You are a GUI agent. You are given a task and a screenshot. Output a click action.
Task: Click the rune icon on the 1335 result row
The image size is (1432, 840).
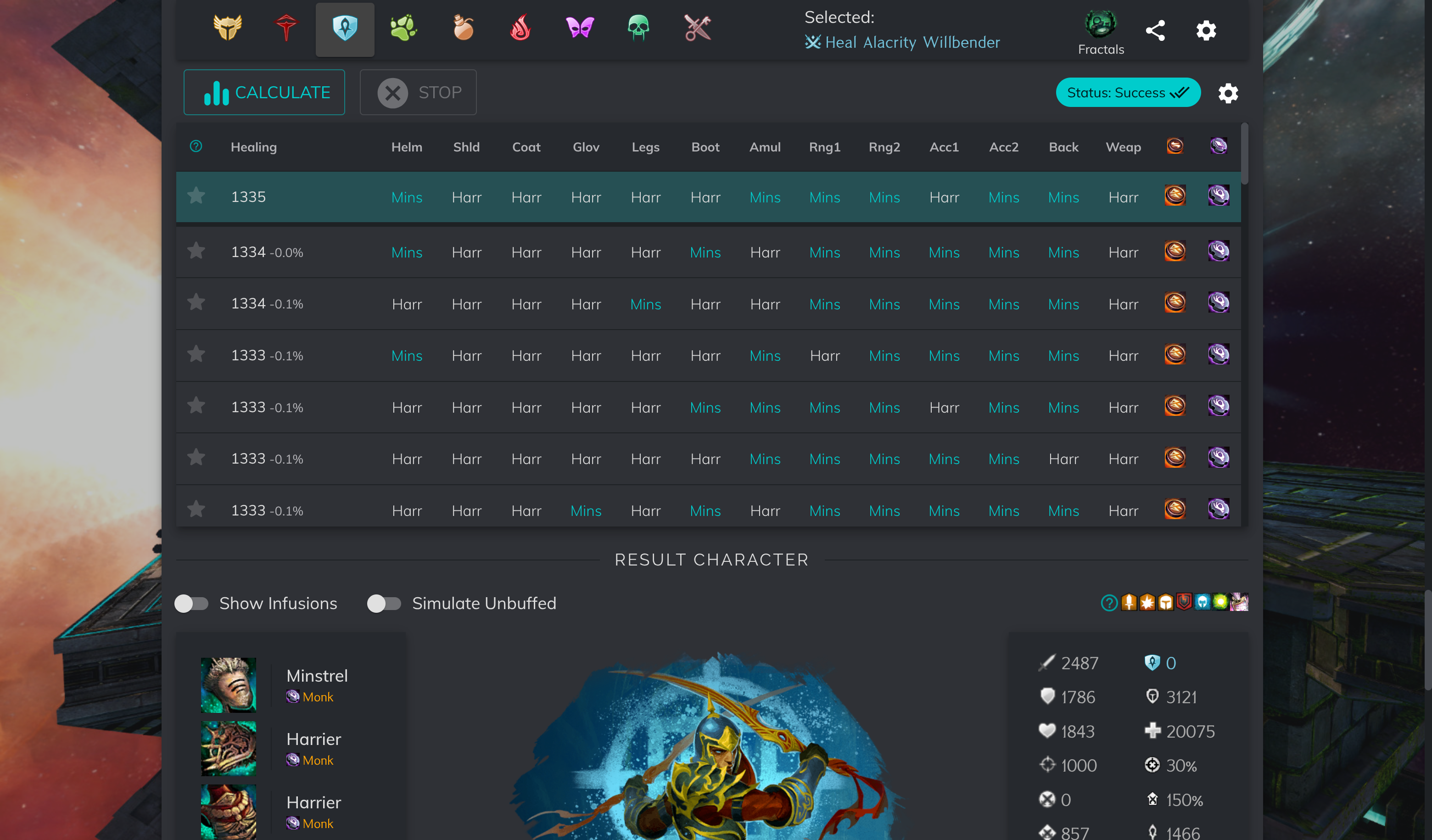[x=1175, y=196]
